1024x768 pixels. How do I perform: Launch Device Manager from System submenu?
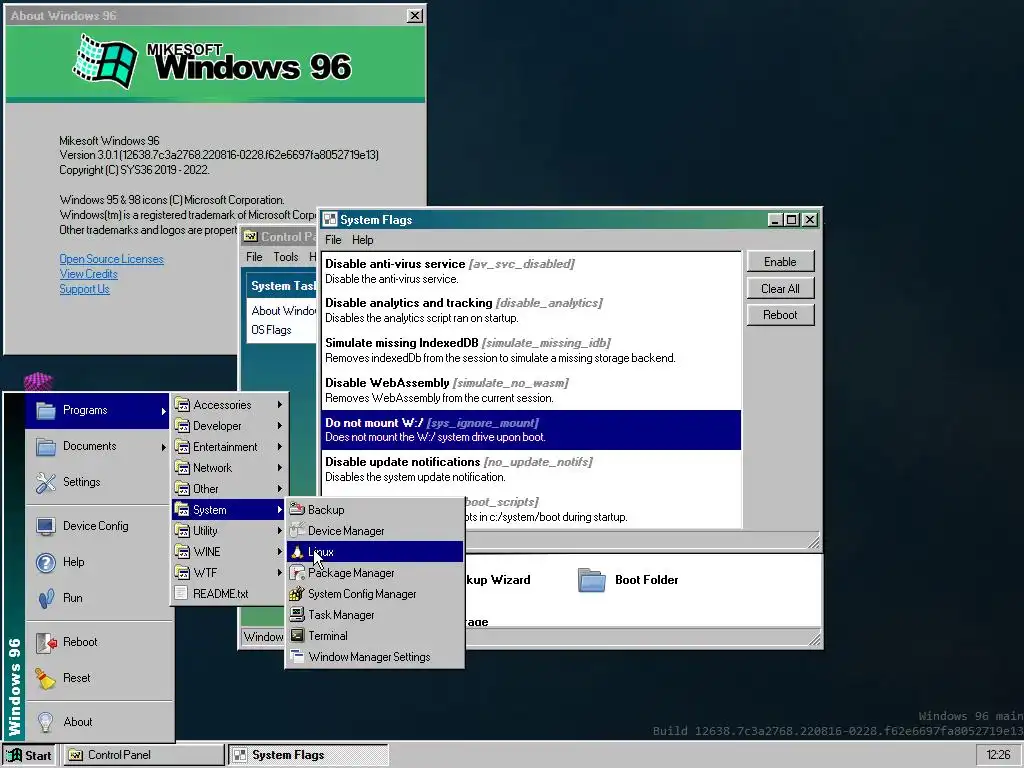(x=375, y=530)
